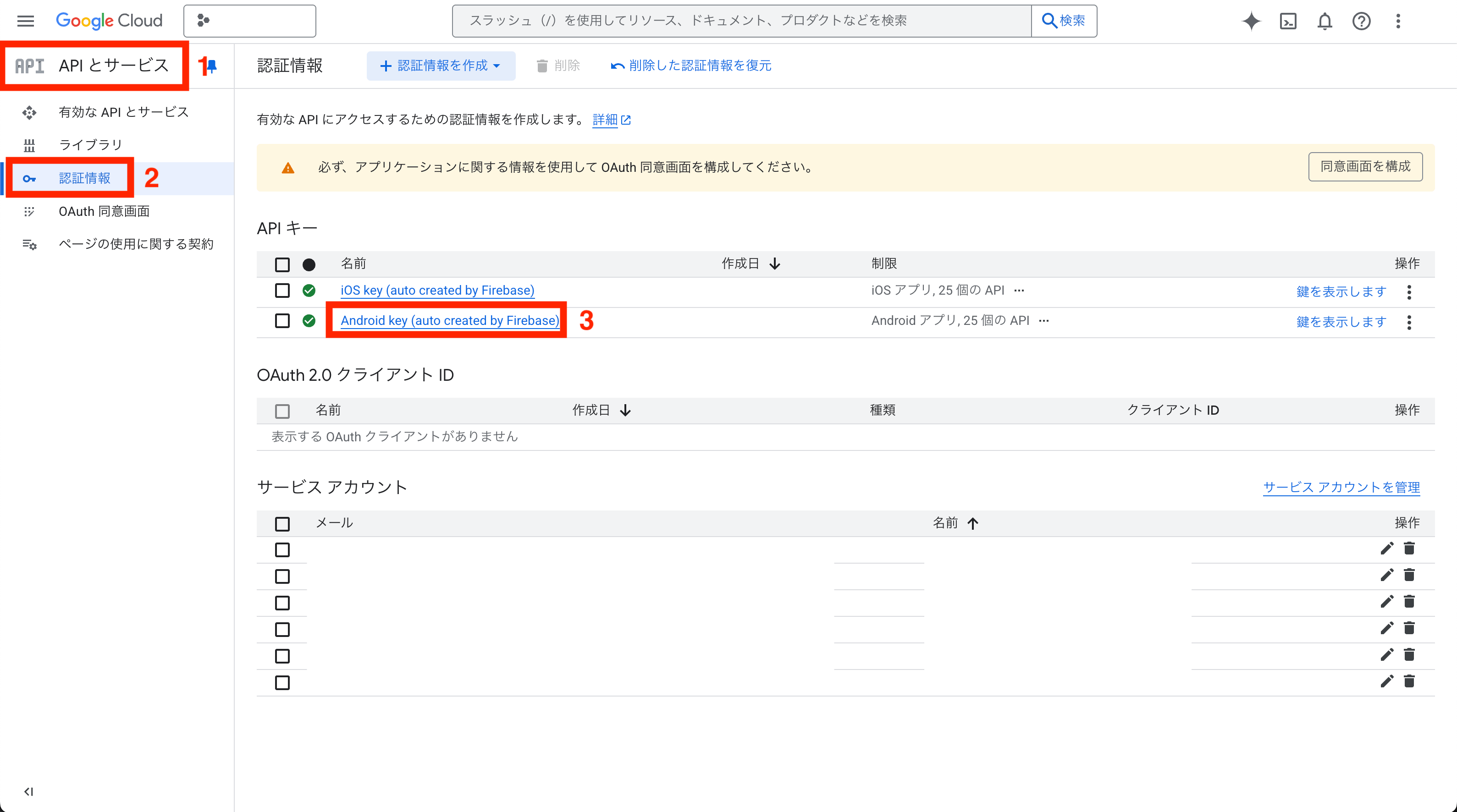This screenshot has height=812, width=1457.
Task: Expand the 認証情報を作成 dropdown
Action: [441, 66]
